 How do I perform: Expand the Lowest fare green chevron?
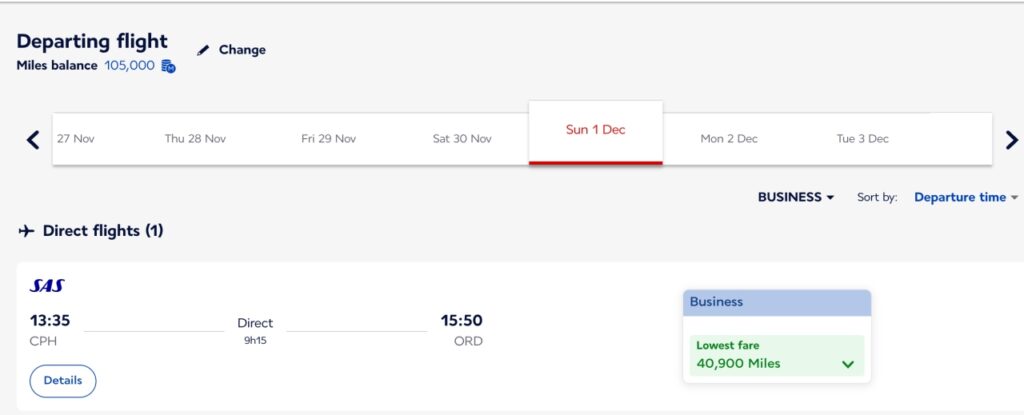click(848, 364)
